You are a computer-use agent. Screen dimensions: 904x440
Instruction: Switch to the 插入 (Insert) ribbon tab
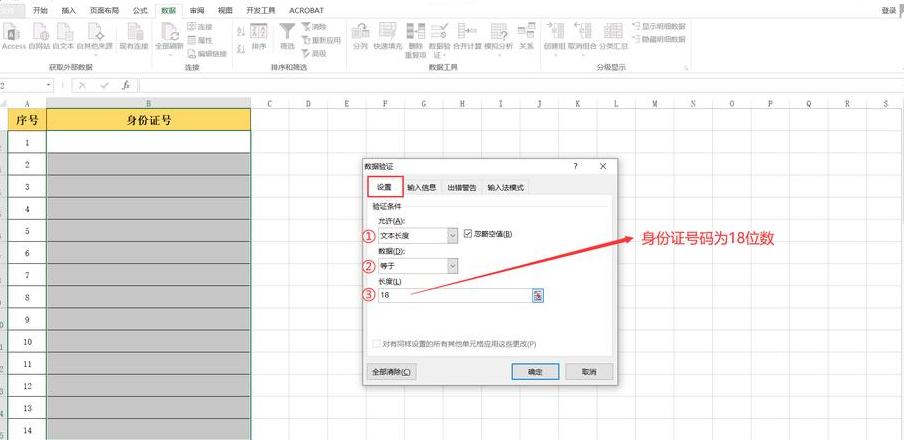tap(69, 10)
